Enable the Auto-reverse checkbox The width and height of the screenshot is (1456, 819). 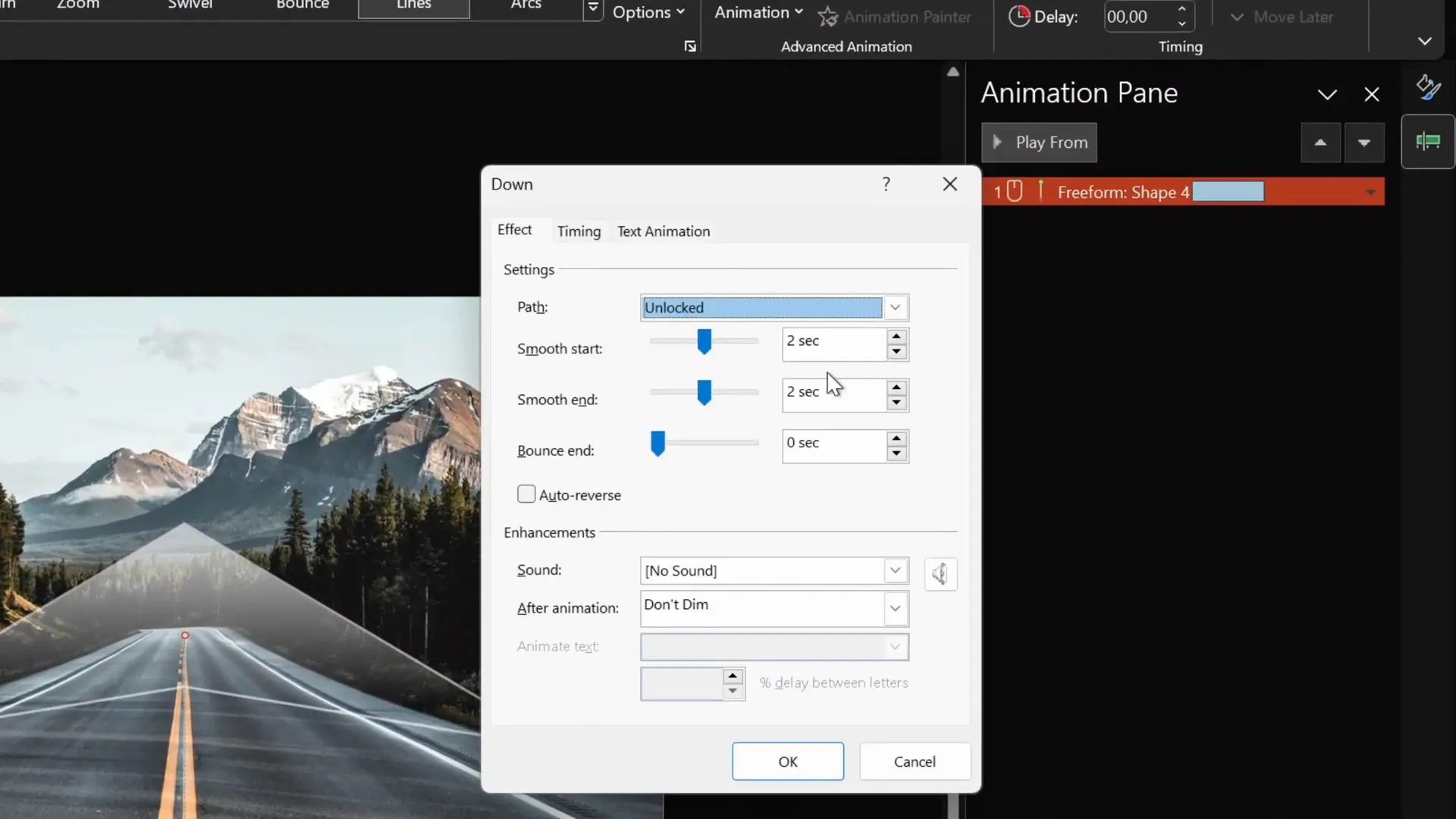[526, 494]
